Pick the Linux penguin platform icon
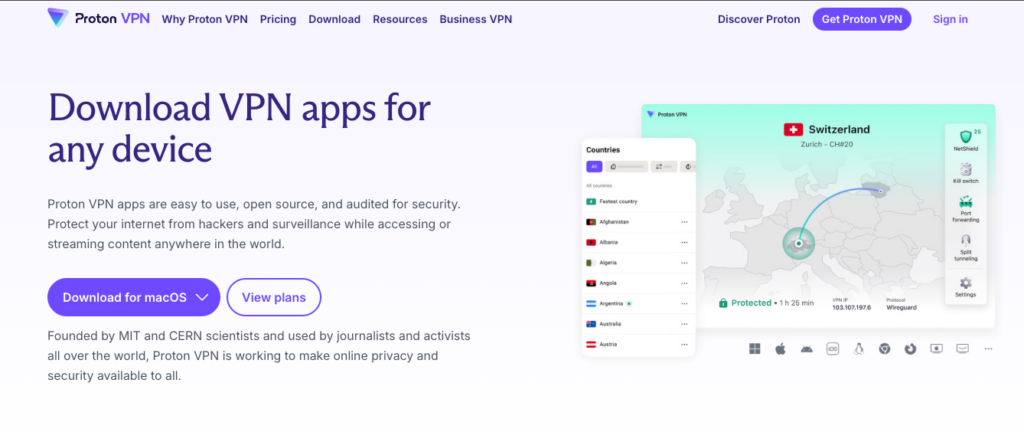The height and width of the screenshot is (445, 1024). coord(858,349)
